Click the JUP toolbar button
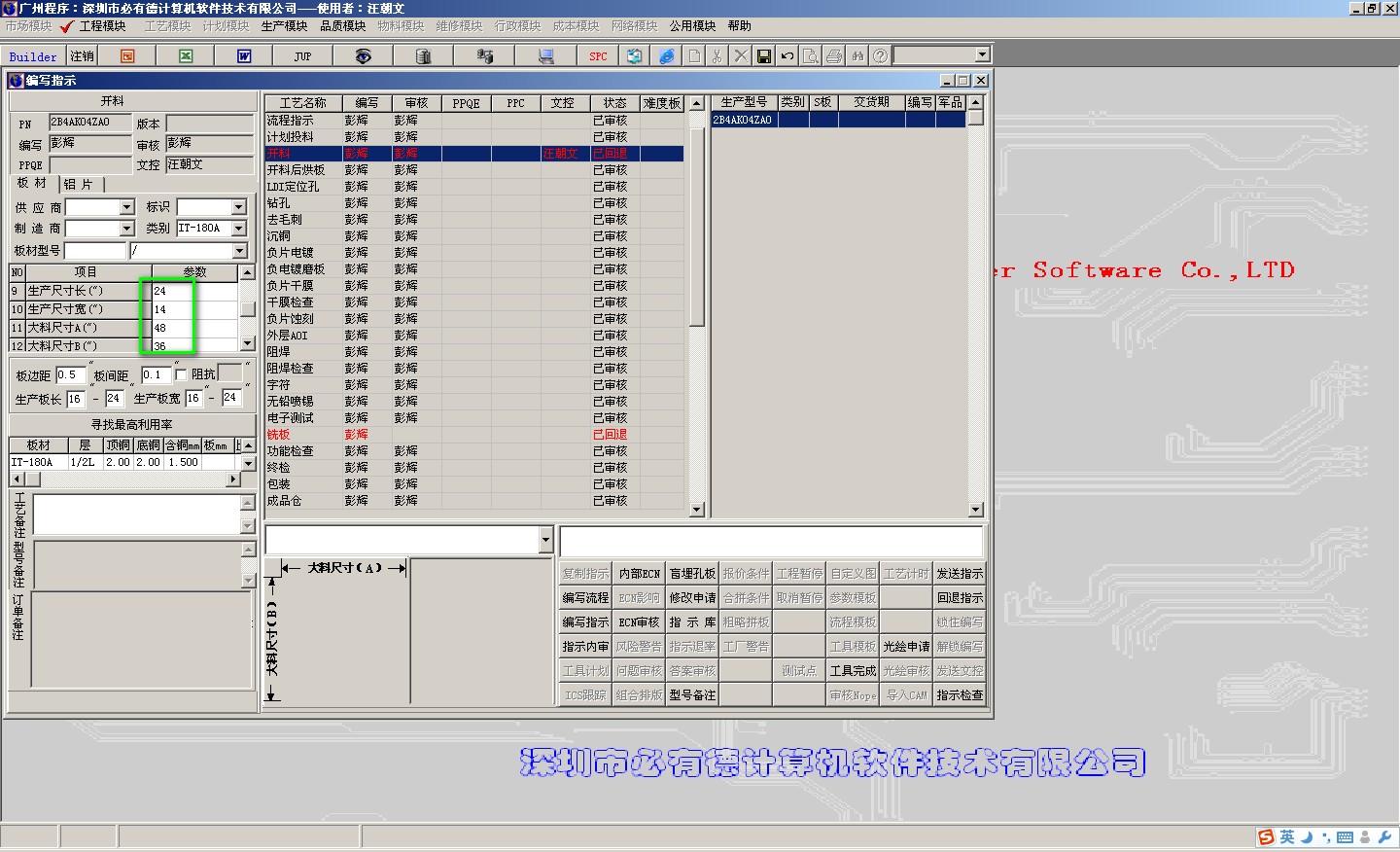The height and width of the screenshot is (852, 1400). (302, 56)
